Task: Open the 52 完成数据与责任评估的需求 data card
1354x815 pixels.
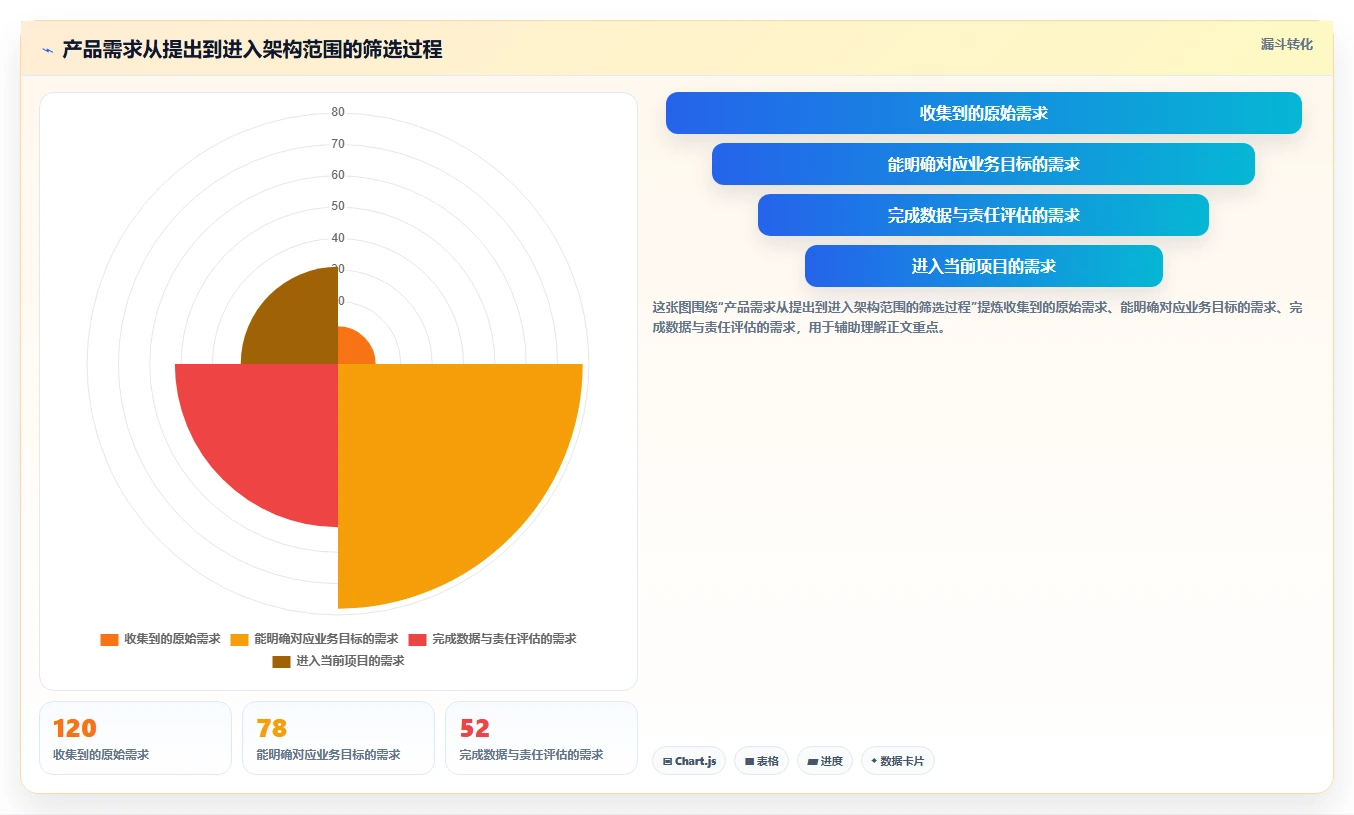Action: [x=541, y=738]
